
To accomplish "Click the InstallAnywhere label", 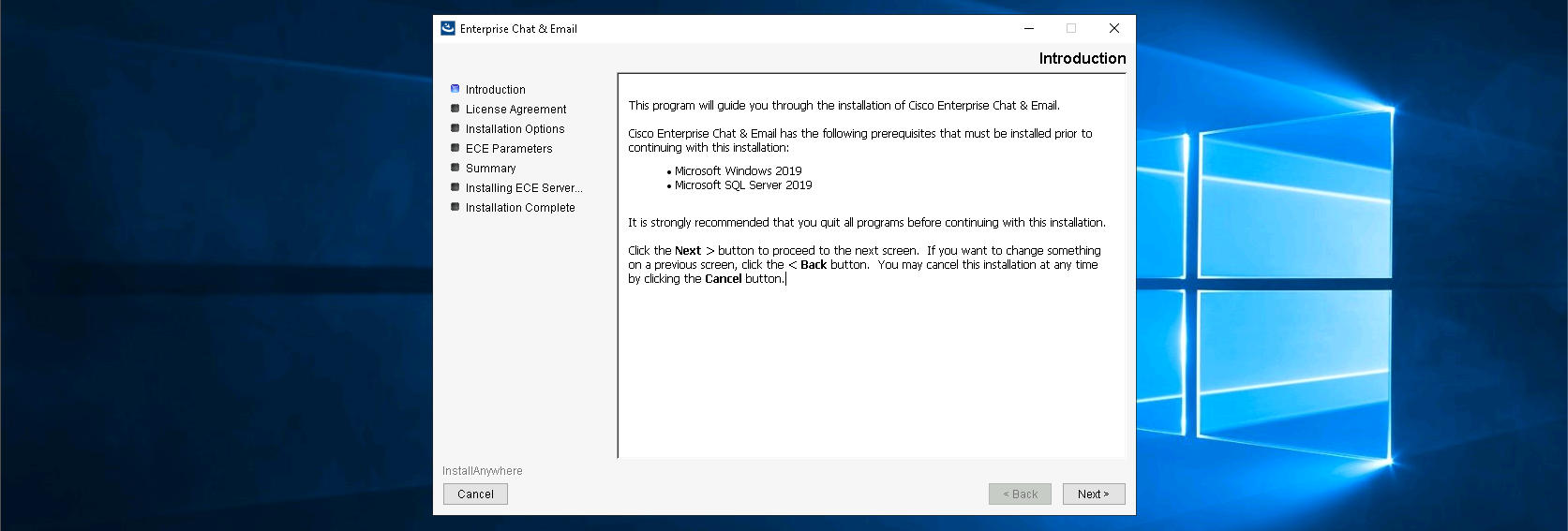I will 483,471.
